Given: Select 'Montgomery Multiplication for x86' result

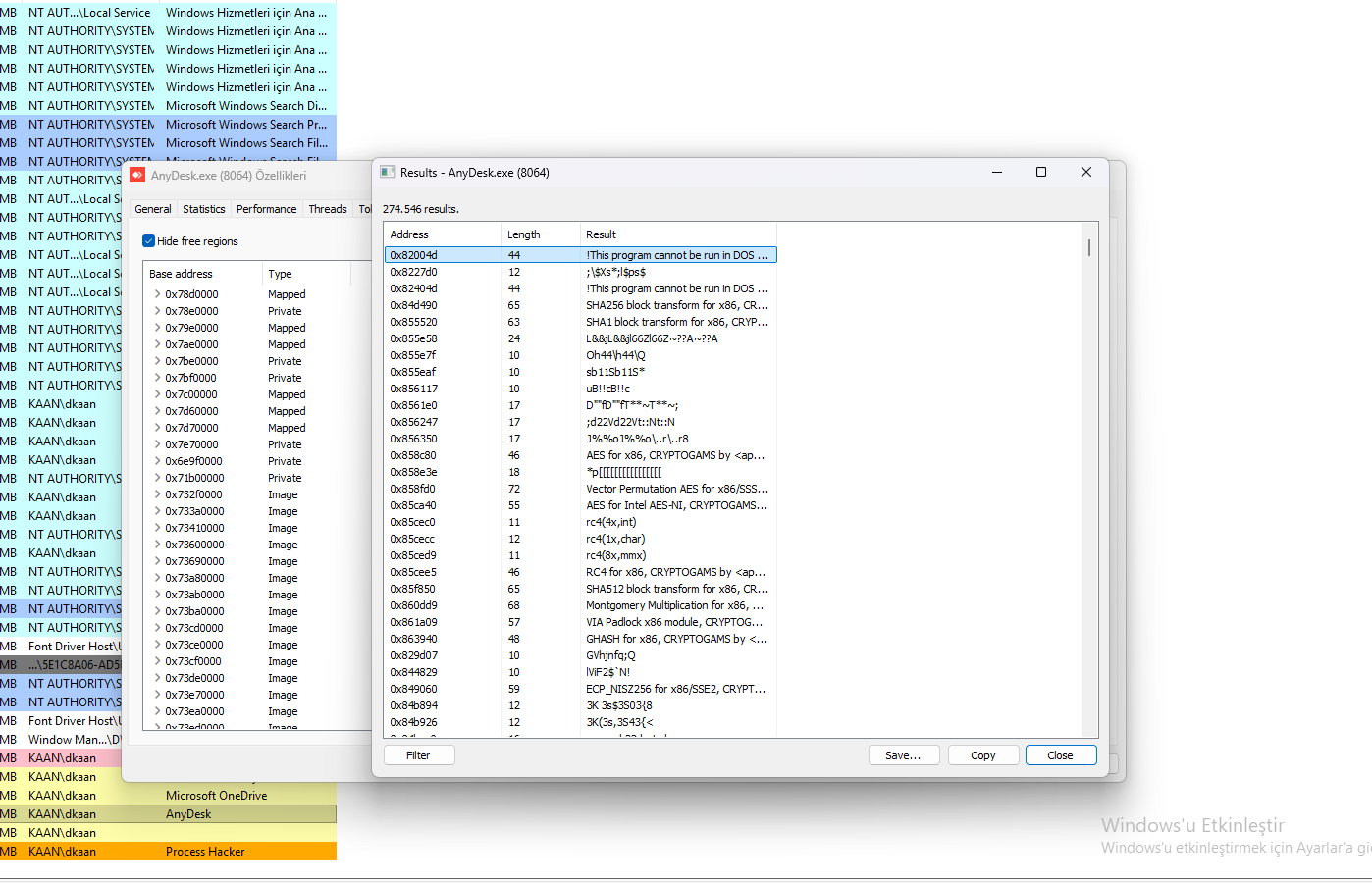Looking at the screenshot, I should 580,605.
